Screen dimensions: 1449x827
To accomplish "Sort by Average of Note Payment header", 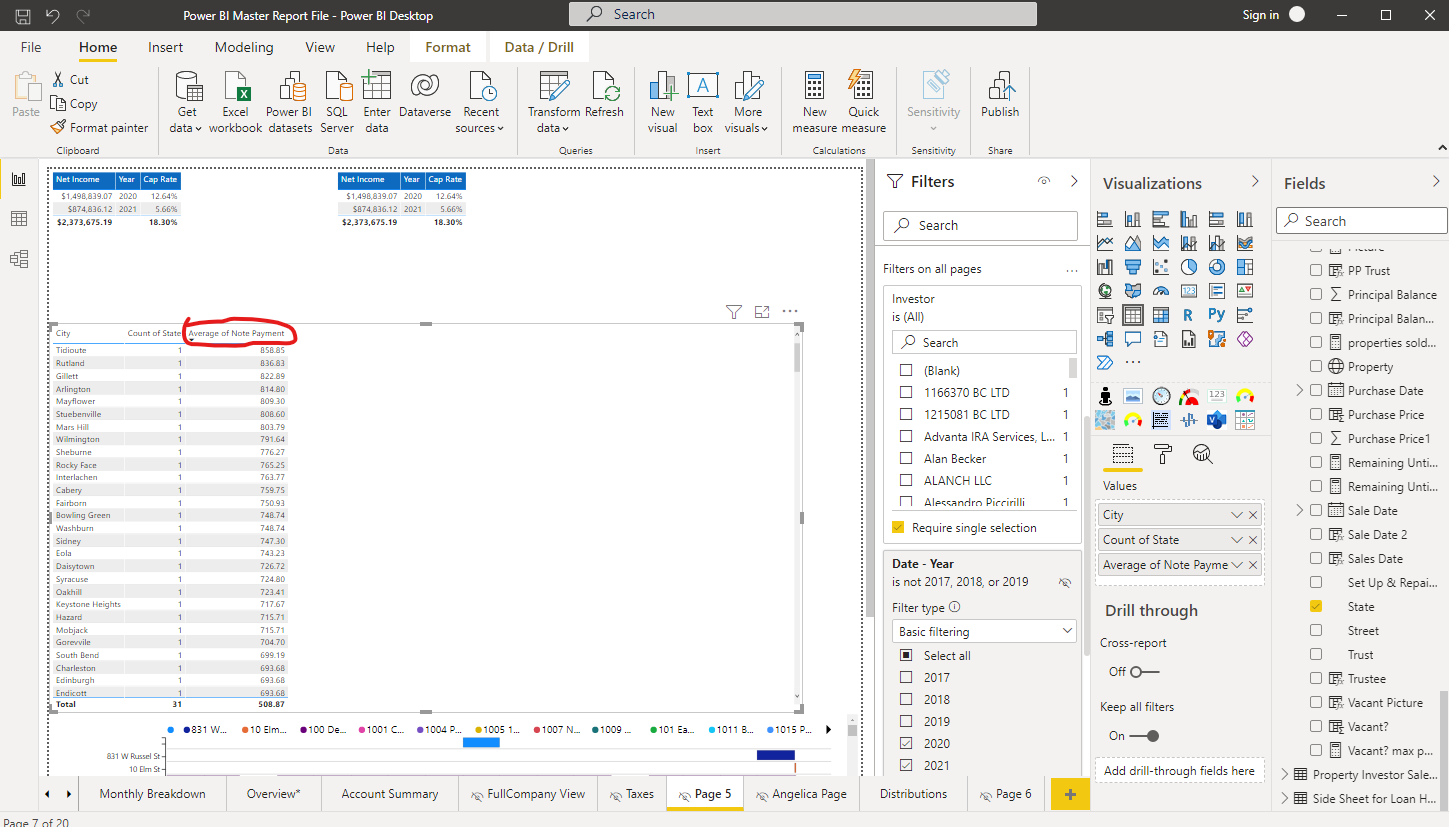I will pos(237,333).
